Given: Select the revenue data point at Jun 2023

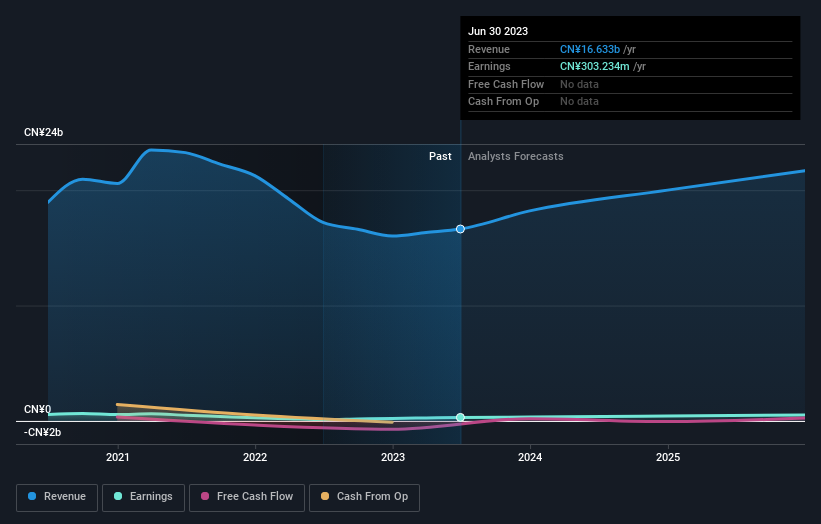Looking at the screenshot, I should tap(460, 229).
